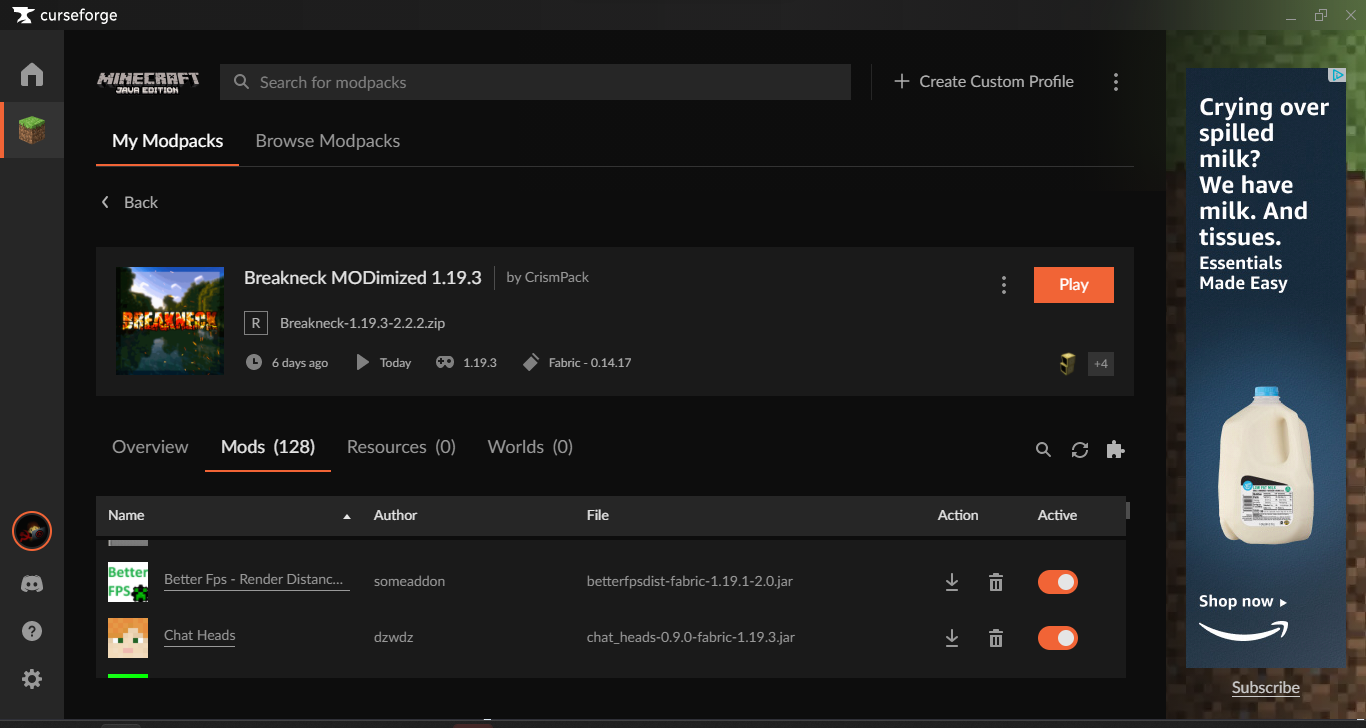Update the Better Fps mod via download icon

(952, 582)
